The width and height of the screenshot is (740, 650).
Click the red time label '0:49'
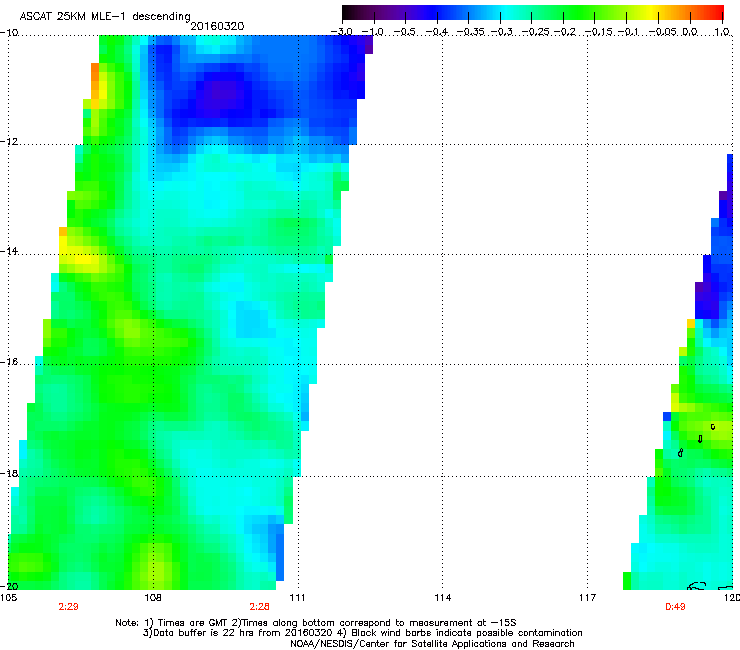point(675,607)
